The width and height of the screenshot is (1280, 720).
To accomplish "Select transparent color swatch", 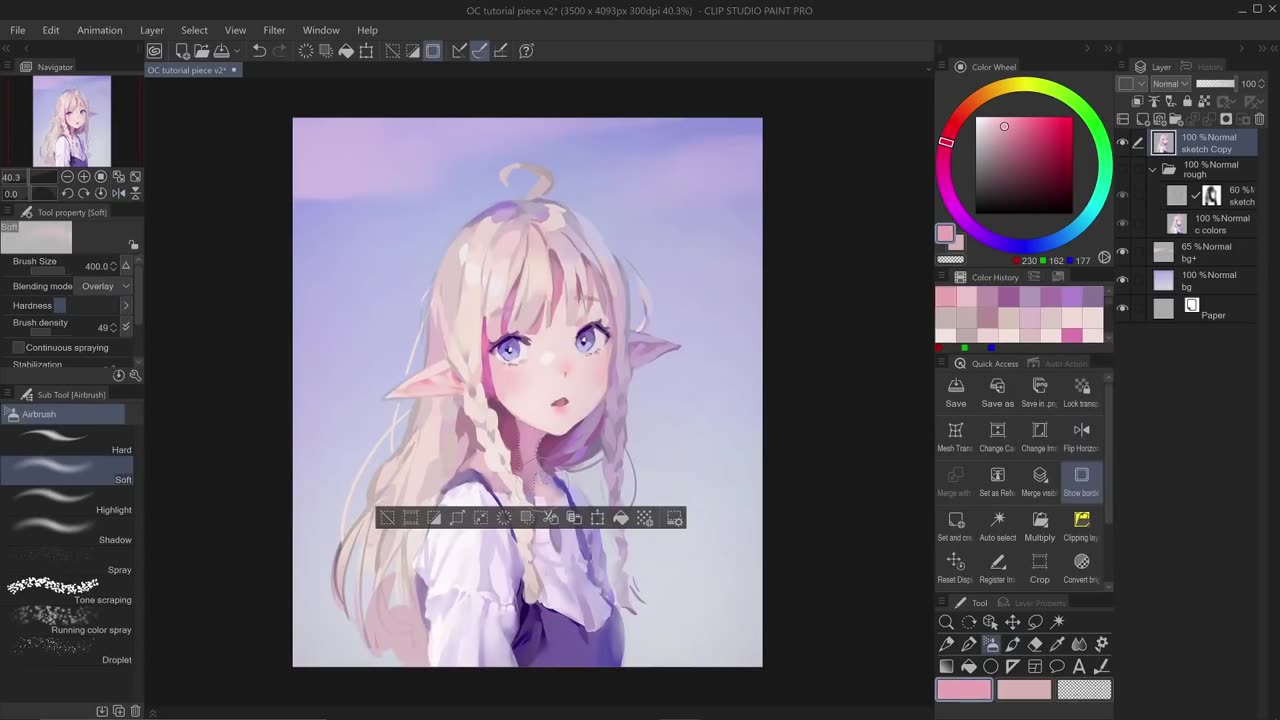I will (1084, 689).
